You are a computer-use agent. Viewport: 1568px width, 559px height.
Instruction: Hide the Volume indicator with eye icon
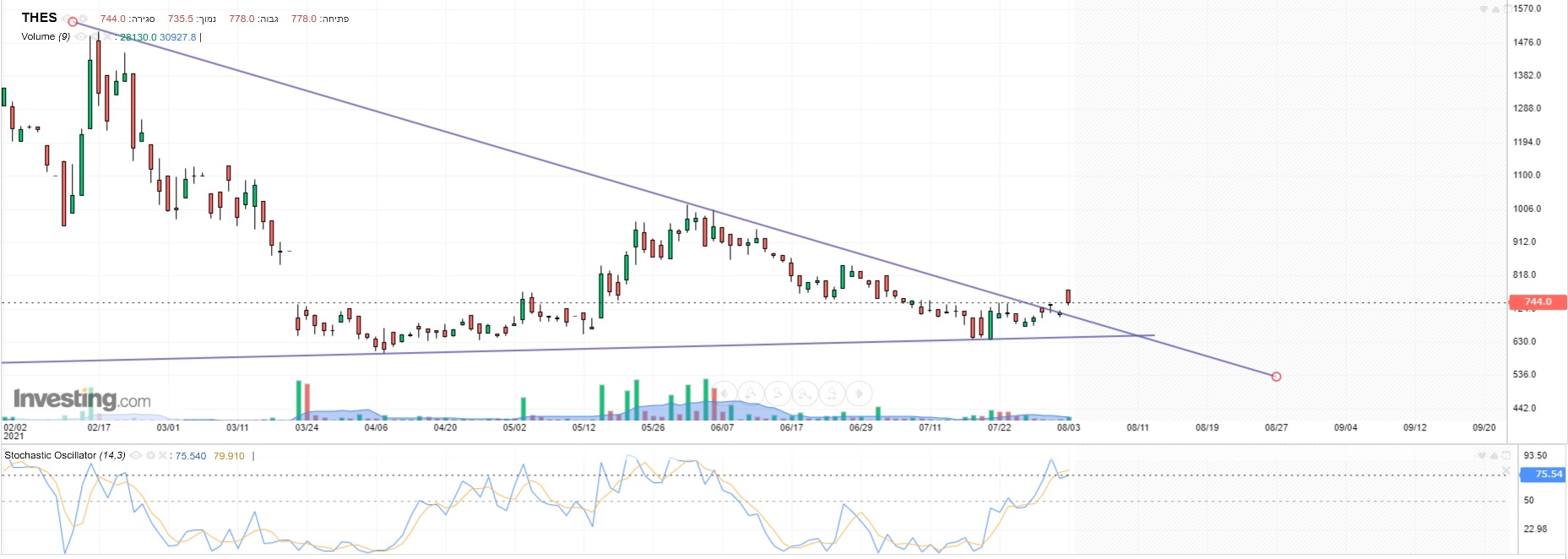click(80, 36)
